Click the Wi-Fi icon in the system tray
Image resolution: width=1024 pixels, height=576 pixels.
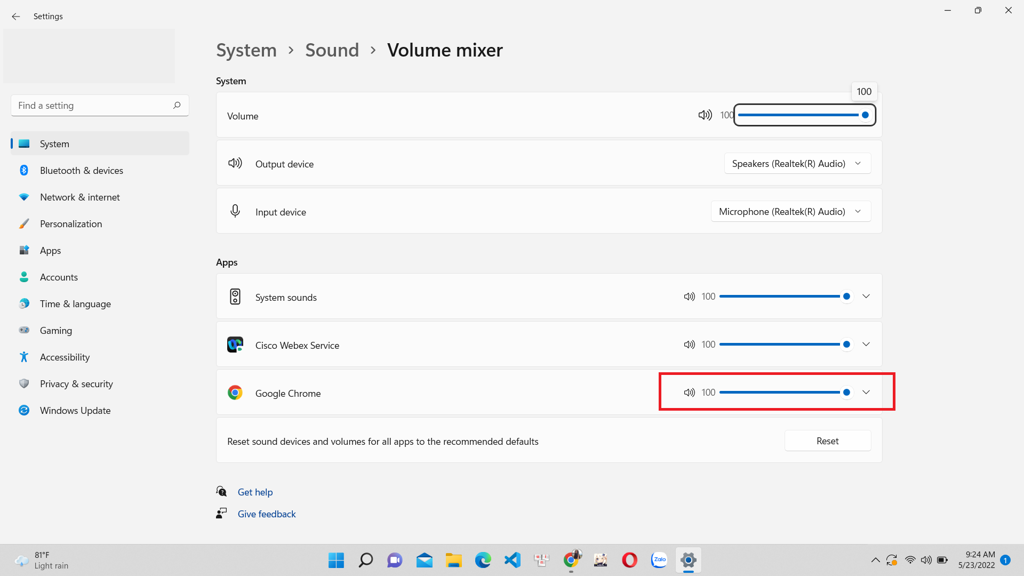click(x=910, y=560)
